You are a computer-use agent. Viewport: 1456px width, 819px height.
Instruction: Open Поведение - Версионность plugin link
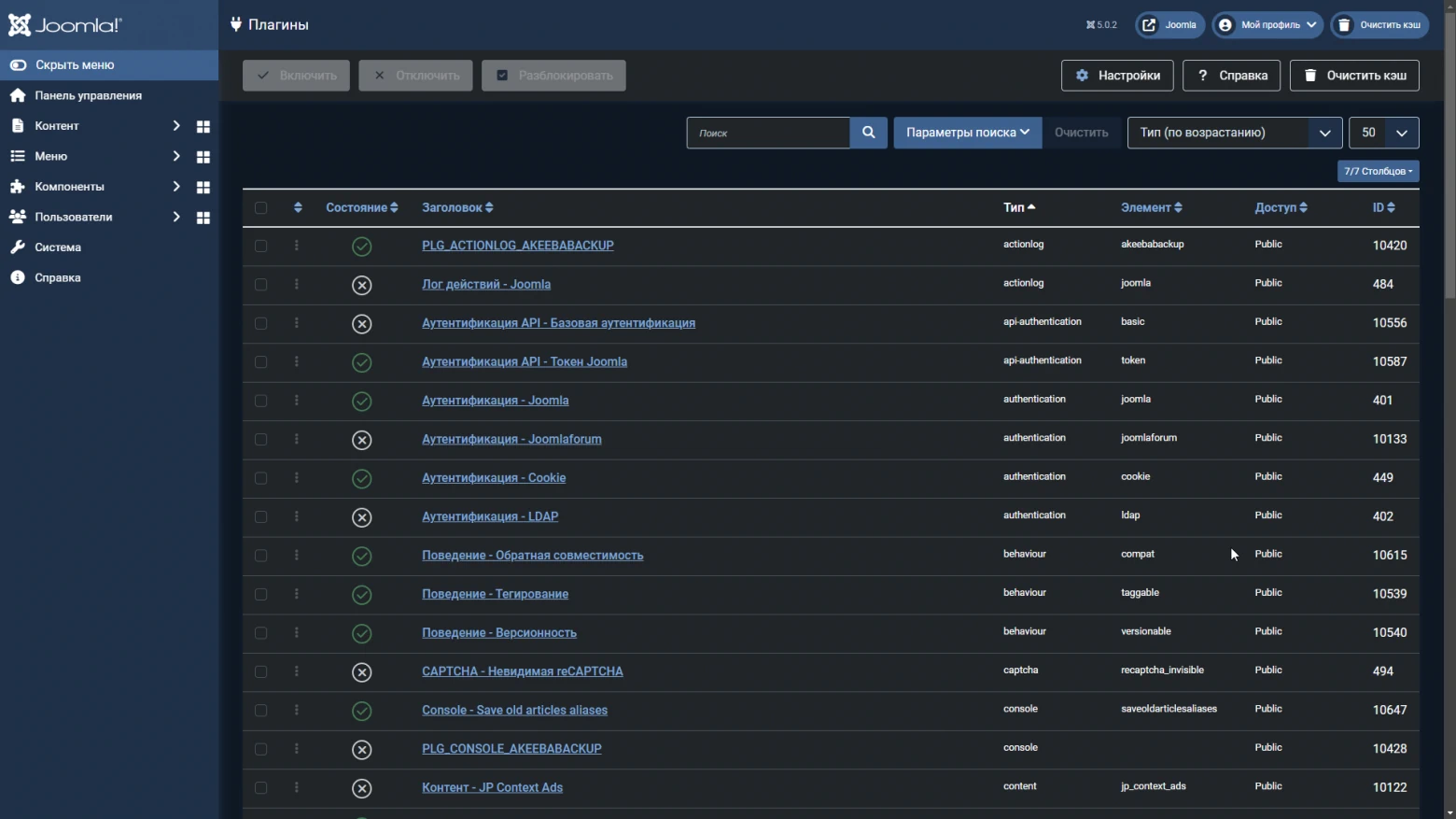coord(499,633)
